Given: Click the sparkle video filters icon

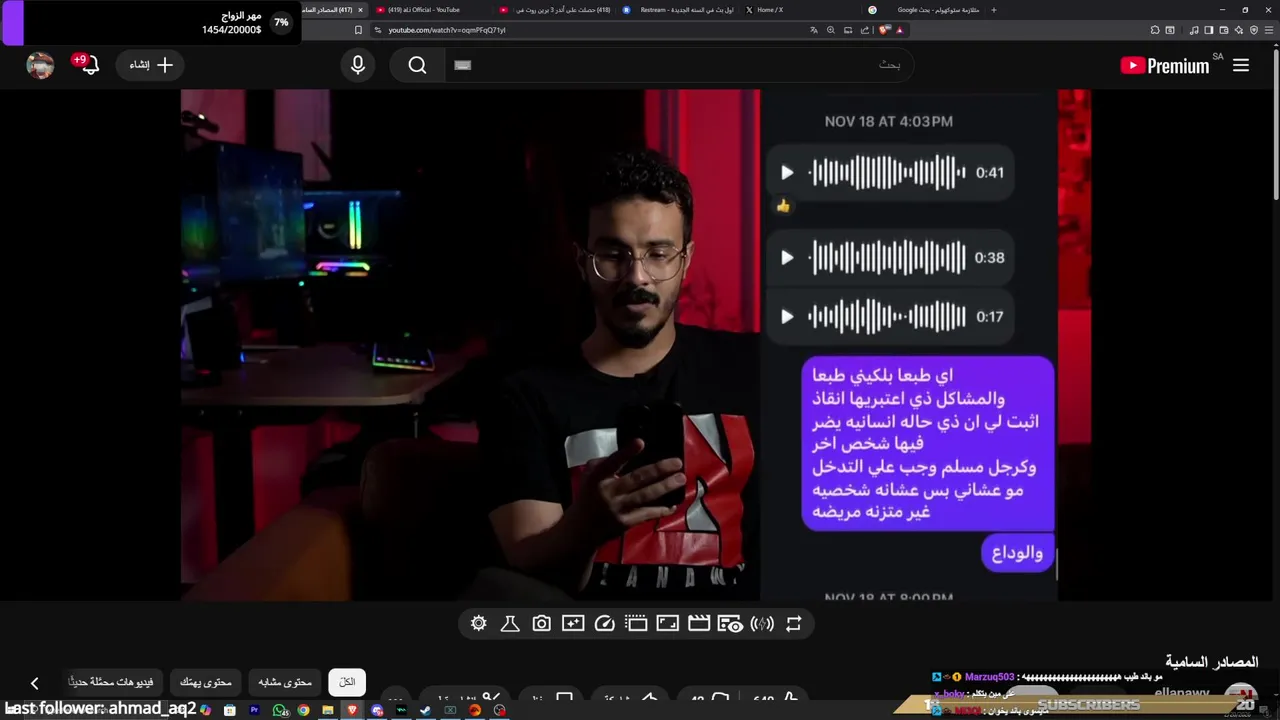Looking at the screenshot, I should [x=573, y=624].
